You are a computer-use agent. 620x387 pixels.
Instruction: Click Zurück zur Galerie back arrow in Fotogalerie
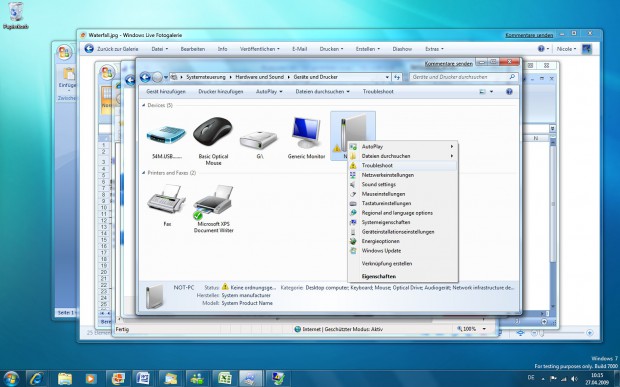89,49
